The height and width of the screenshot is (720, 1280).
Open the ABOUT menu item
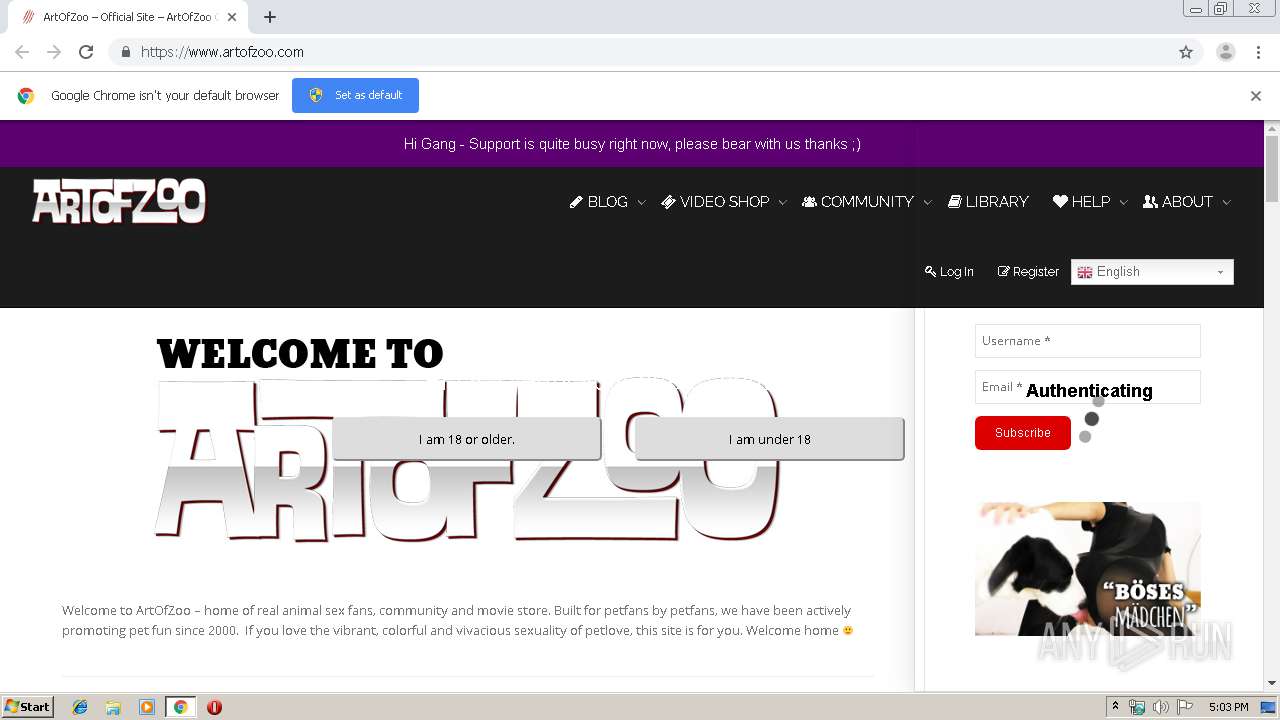(1177, 201)
